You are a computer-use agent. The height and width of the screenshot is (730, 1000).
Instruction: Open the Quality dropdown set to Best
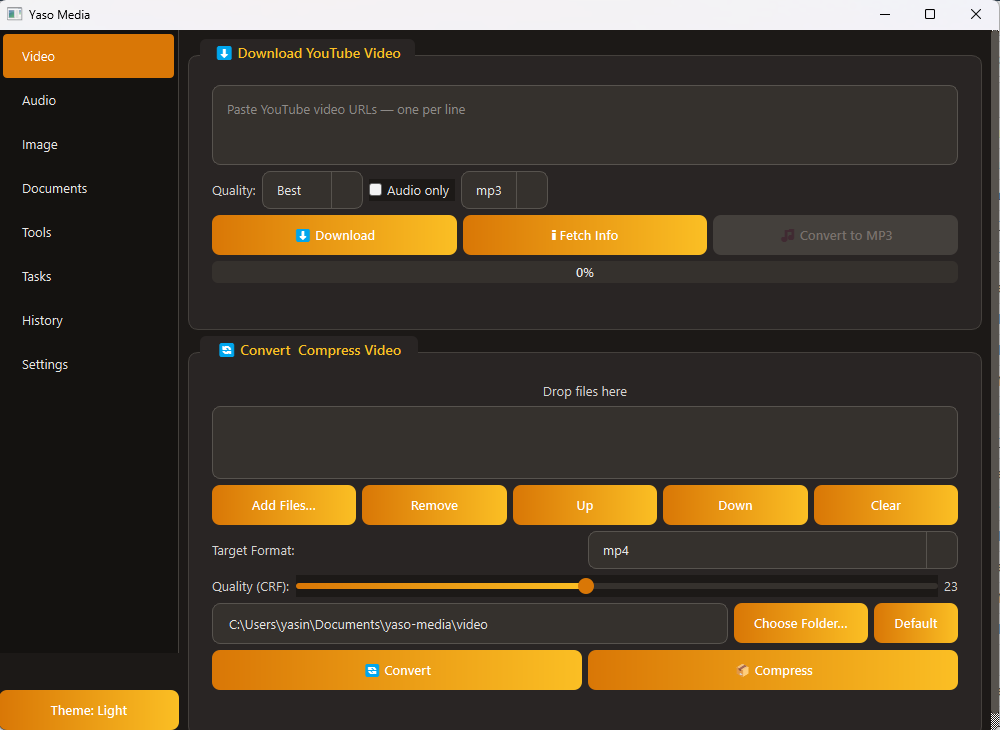[x=312, y=190]
